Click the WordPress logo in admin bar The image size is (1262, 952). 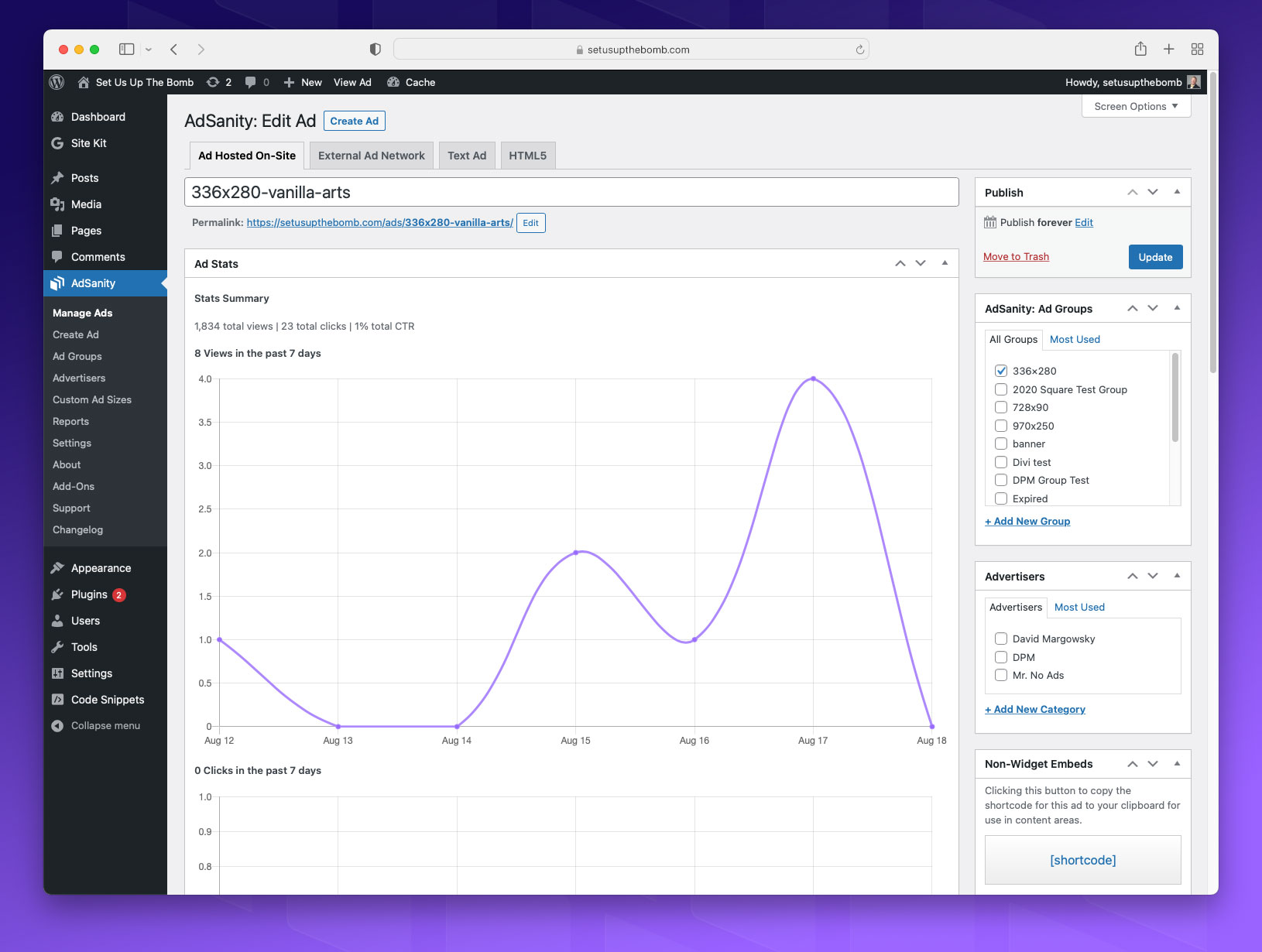tap(56, 82)
